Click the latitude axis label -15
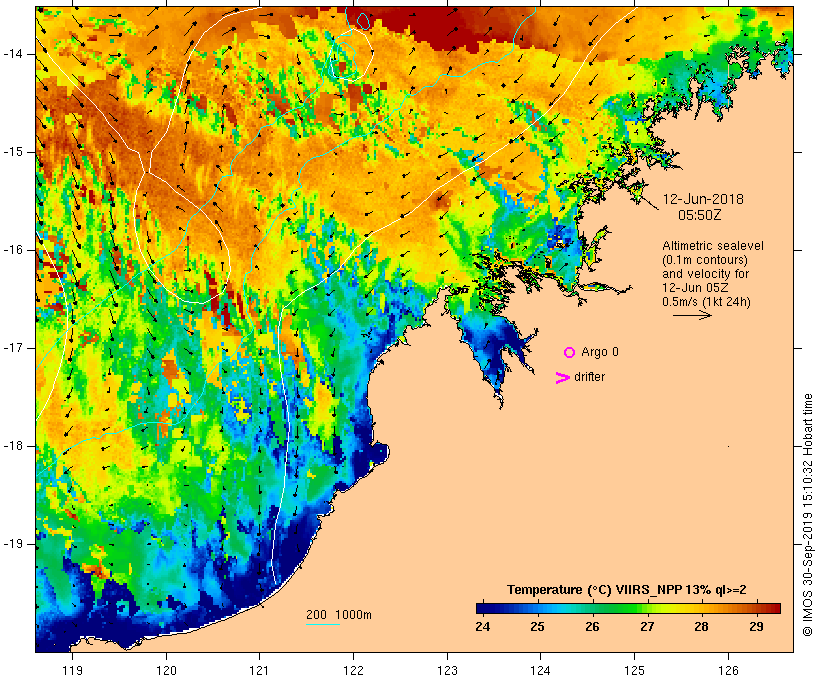This screenshot has width=820, height=680. 13,152
